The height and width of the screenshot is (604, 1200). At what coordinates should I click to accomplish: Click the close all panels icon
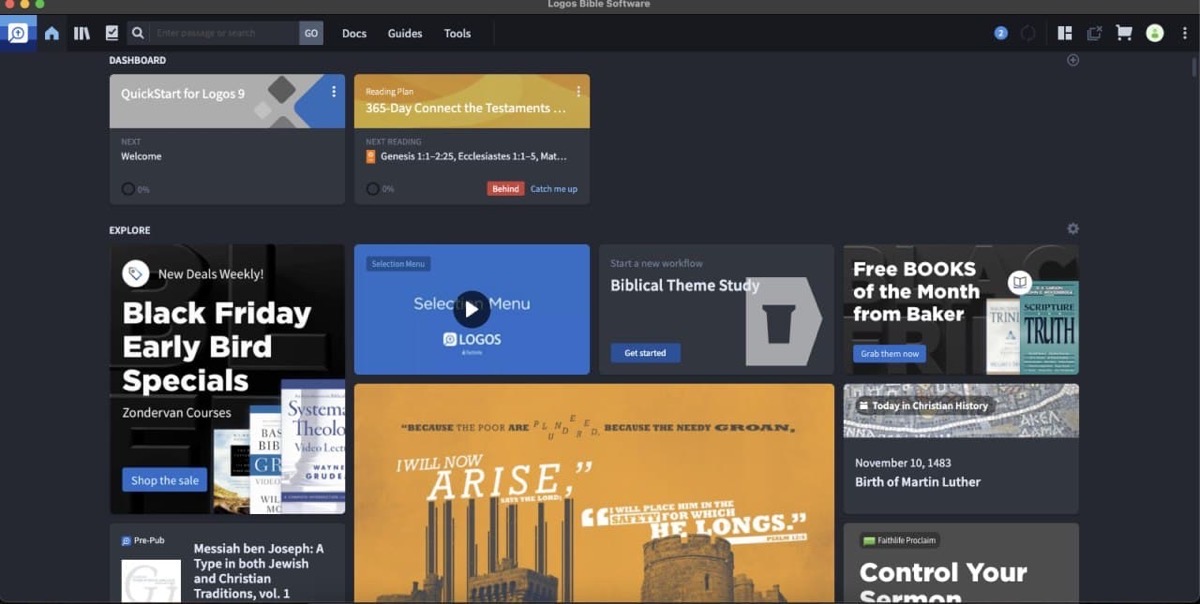coord(1094,33)
